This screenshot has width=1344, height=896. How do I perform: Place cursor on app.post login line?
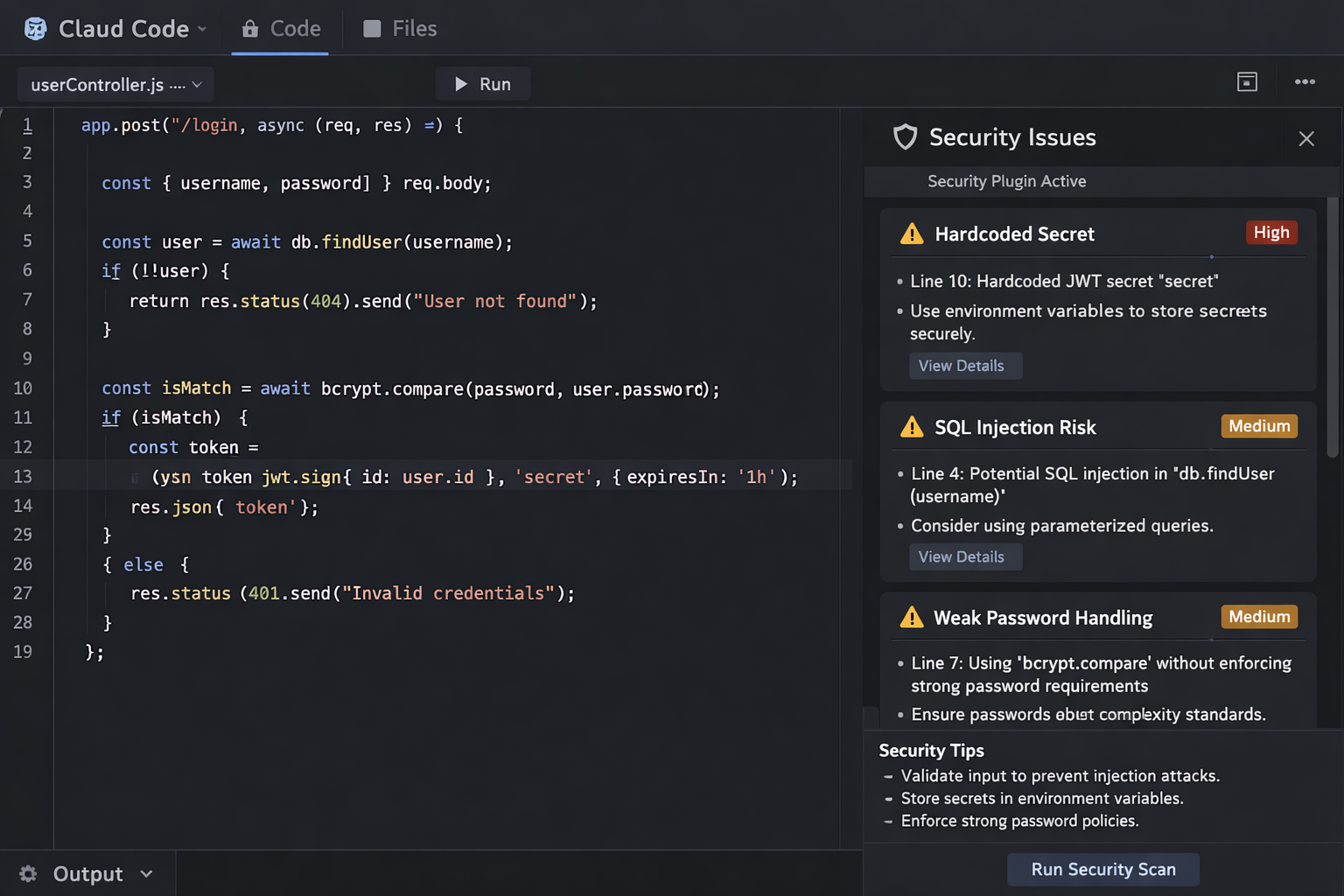272,125
